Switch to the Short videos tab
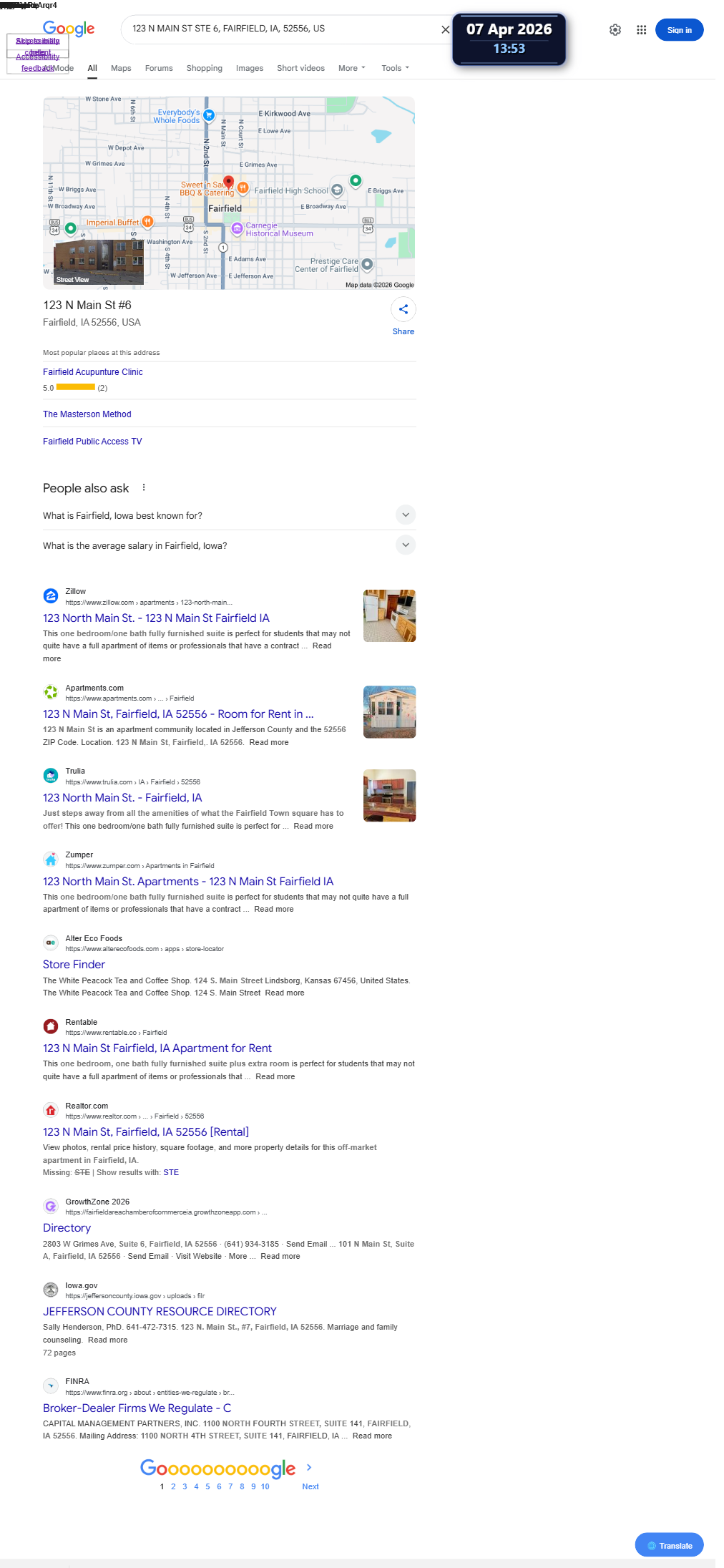724x1568 pixels. [x=300, y=68]
